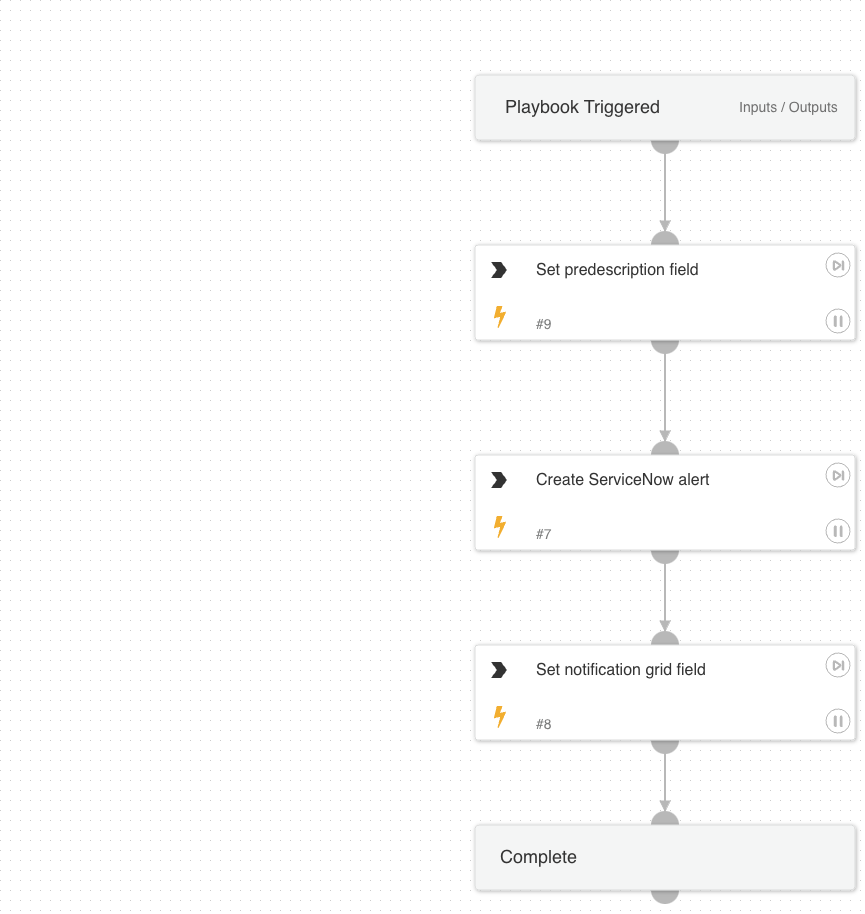This screenshot has width=865, height=914.
Task: Click the skip icon on Set notification grid field
Action: (837, 665)
